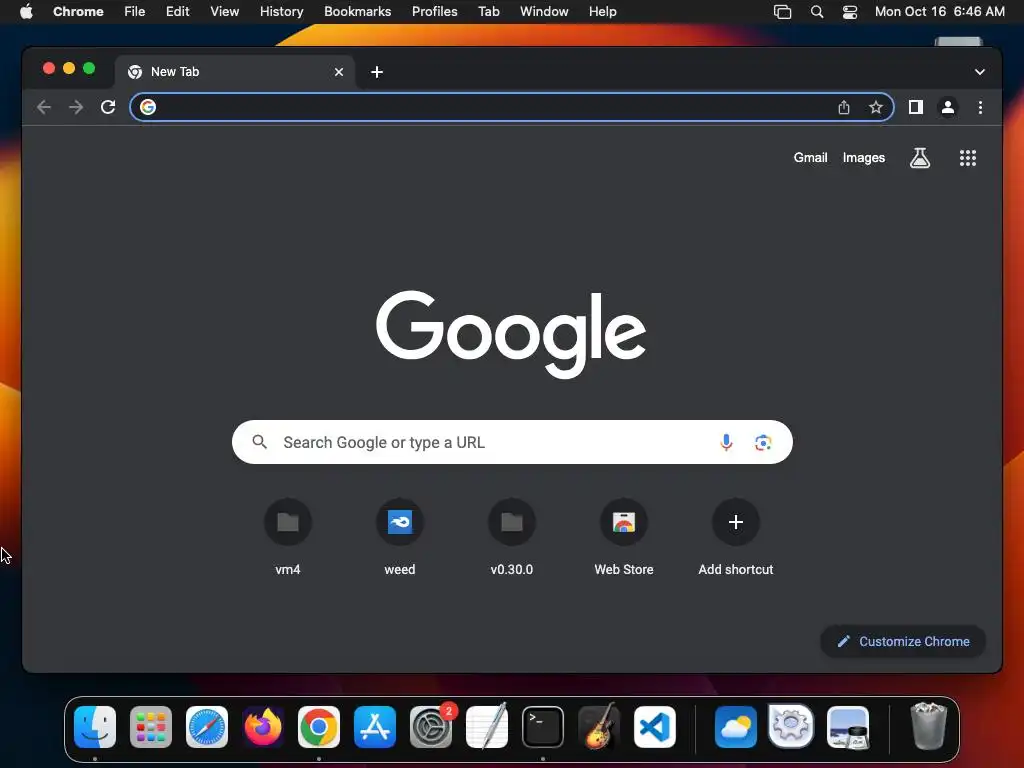Open Control Center in menu bar
This screenshot has height=768, width=1024.
pyautogui.click(x=850, y=12)
